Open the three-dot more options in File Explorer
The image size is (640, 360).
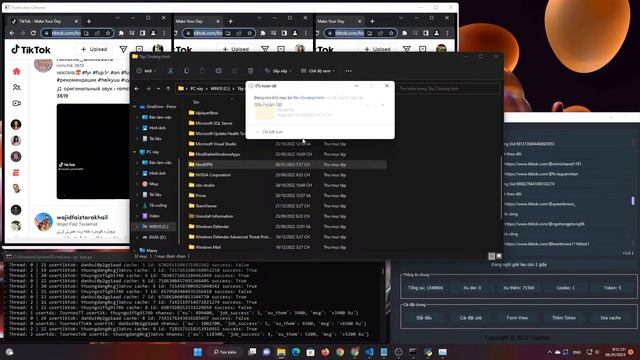click(348, 71)
